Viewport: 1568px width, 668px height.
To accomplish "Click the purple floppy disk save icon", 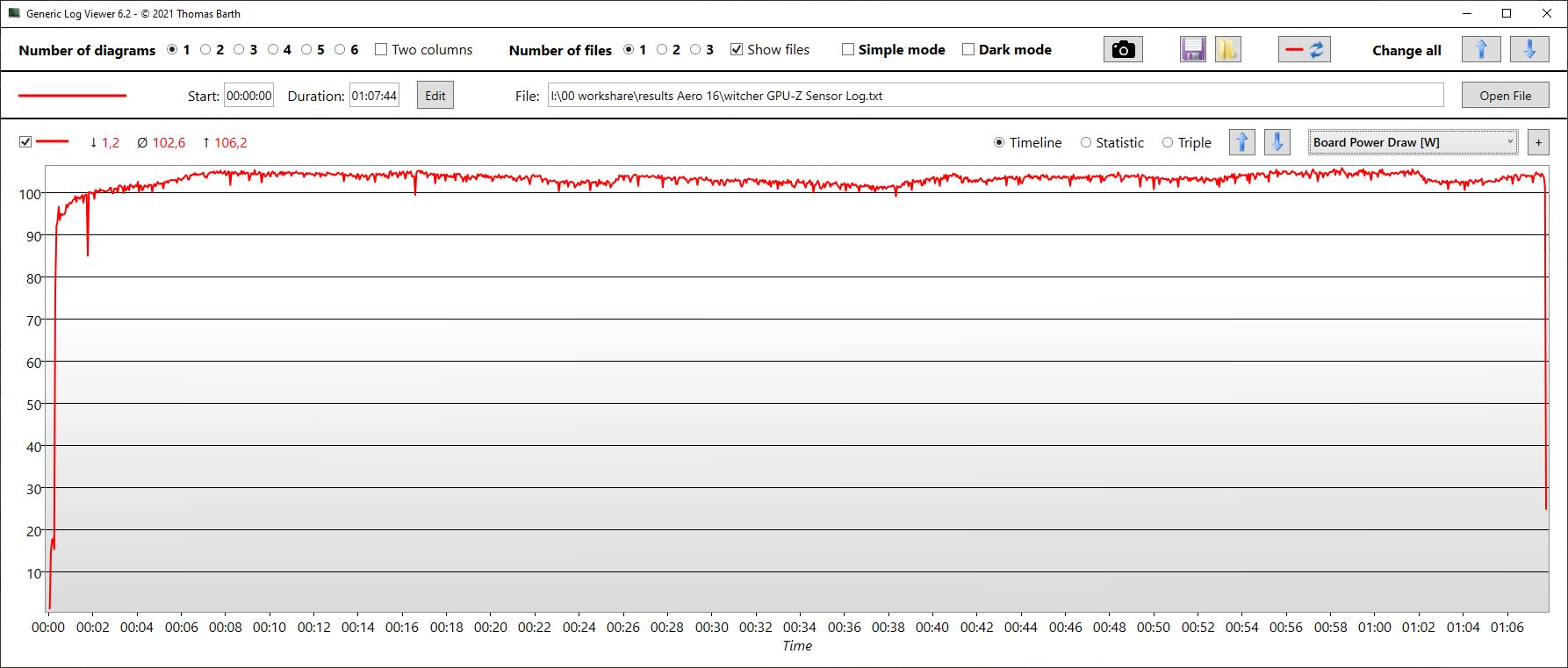I will [x=1193, y=50].
